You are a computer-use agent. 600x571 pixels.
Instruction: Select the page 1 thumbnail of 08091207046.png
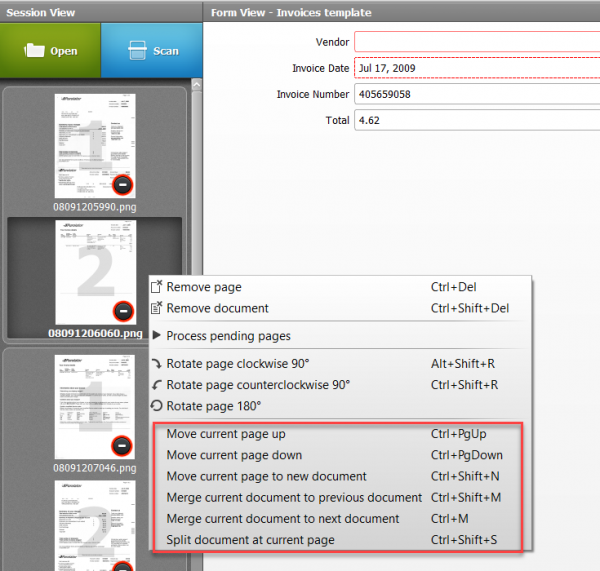tap(95, 407)
